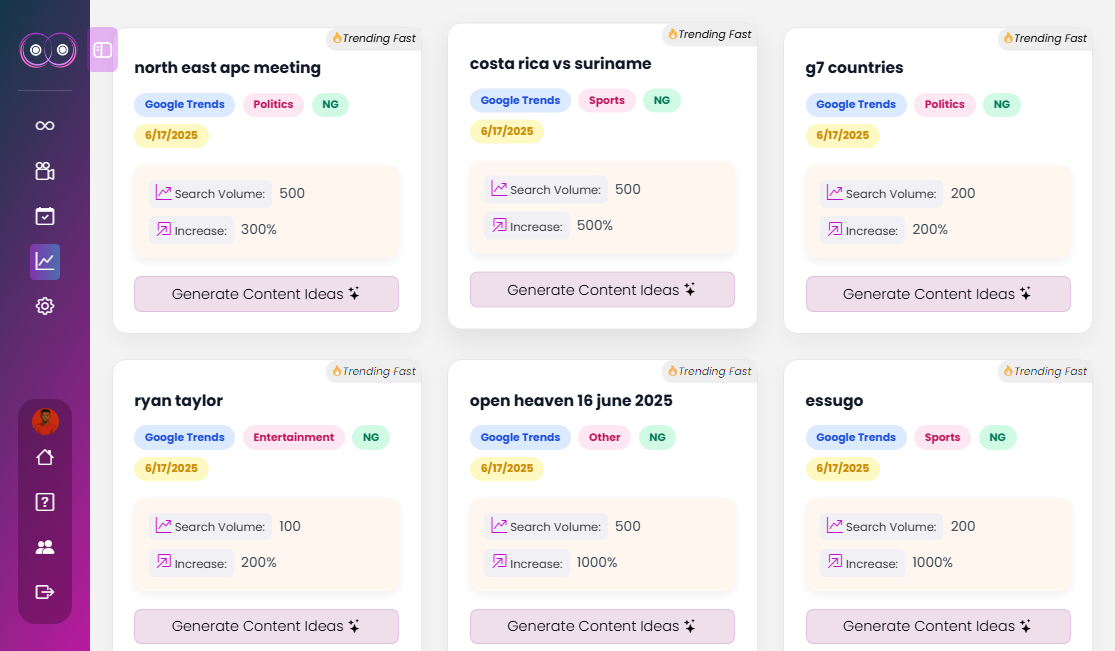Click the Entertainment tag on ryan taylor
1115x651 pixels.
(x=294, y=437)
